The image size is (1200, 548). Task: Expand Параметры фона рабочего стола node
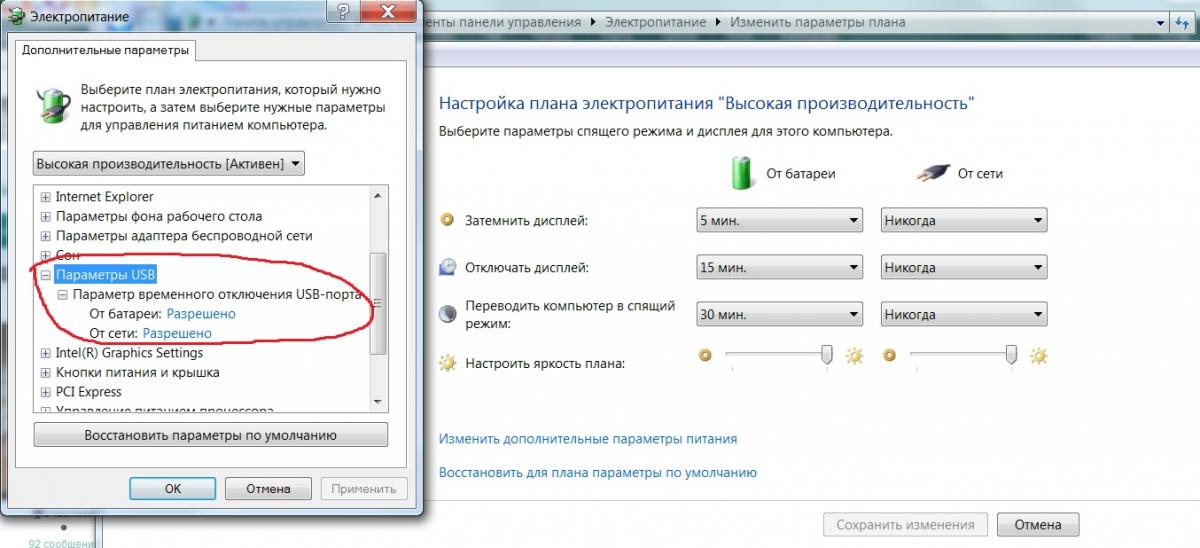click(45, 216)
